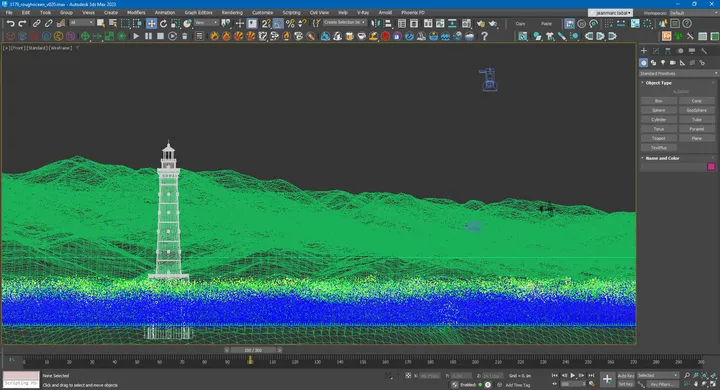Choose the Select Object tool
Viewport: 720px width, 390px height.
[x=101, y=23]
